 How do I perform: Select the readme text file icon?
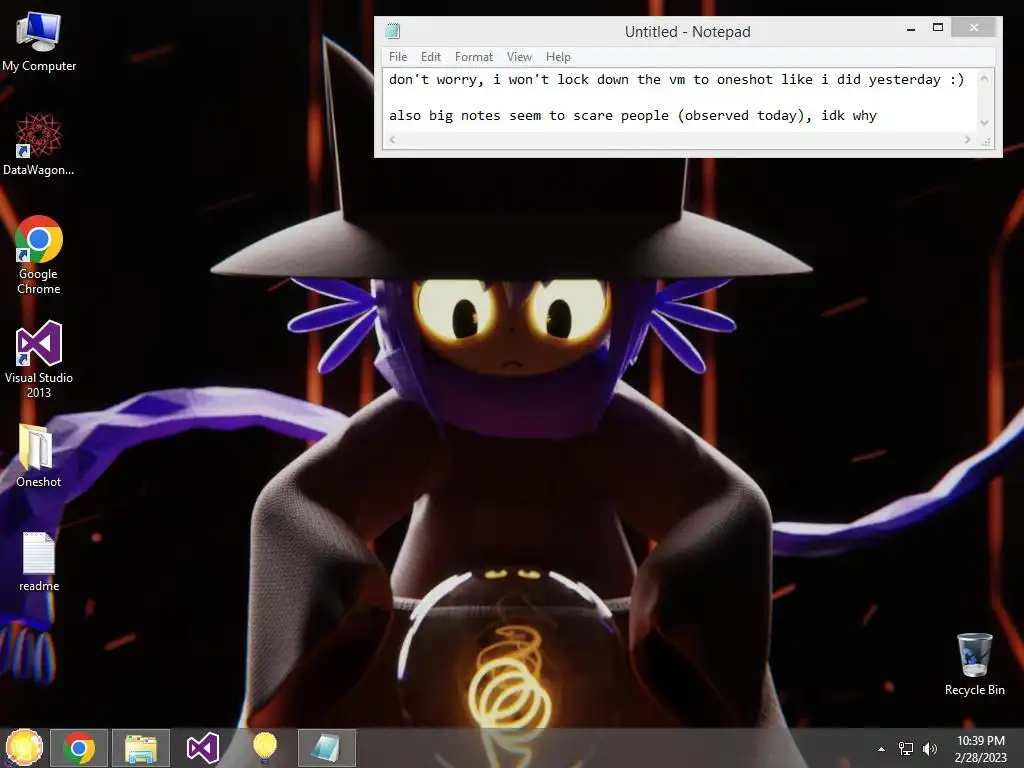pyautogui.click(x=39, y=562)
